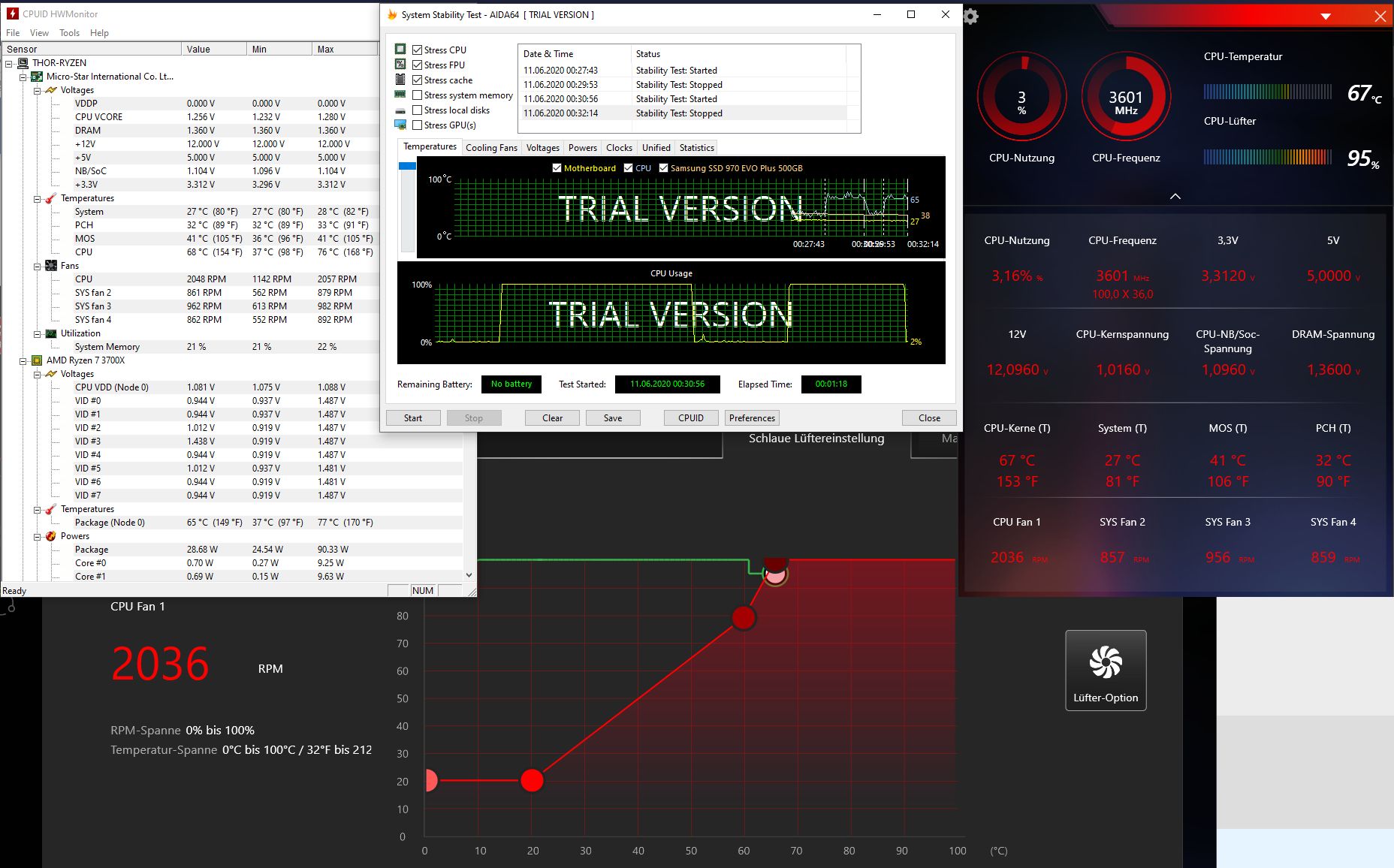This screenshot has width=1394, height=868.
Task: Enable the Stress local disks checkbox
Action: click(417, 110)
